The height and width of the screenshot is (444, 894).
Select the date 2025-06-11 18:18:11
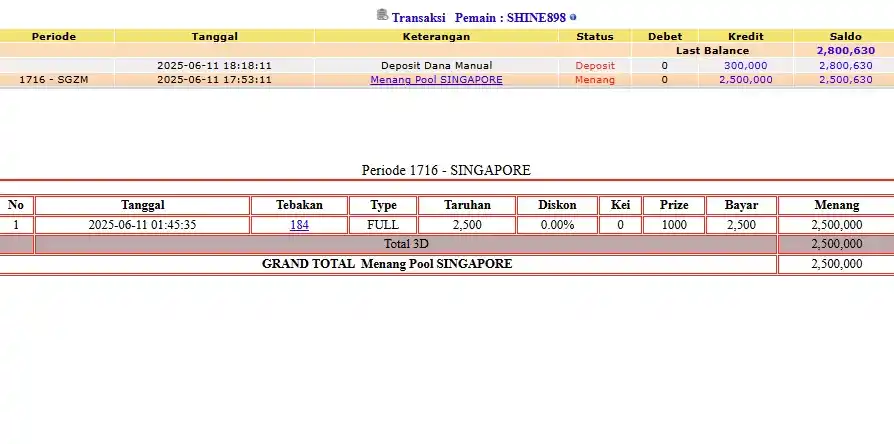click(x=214, y=66)
